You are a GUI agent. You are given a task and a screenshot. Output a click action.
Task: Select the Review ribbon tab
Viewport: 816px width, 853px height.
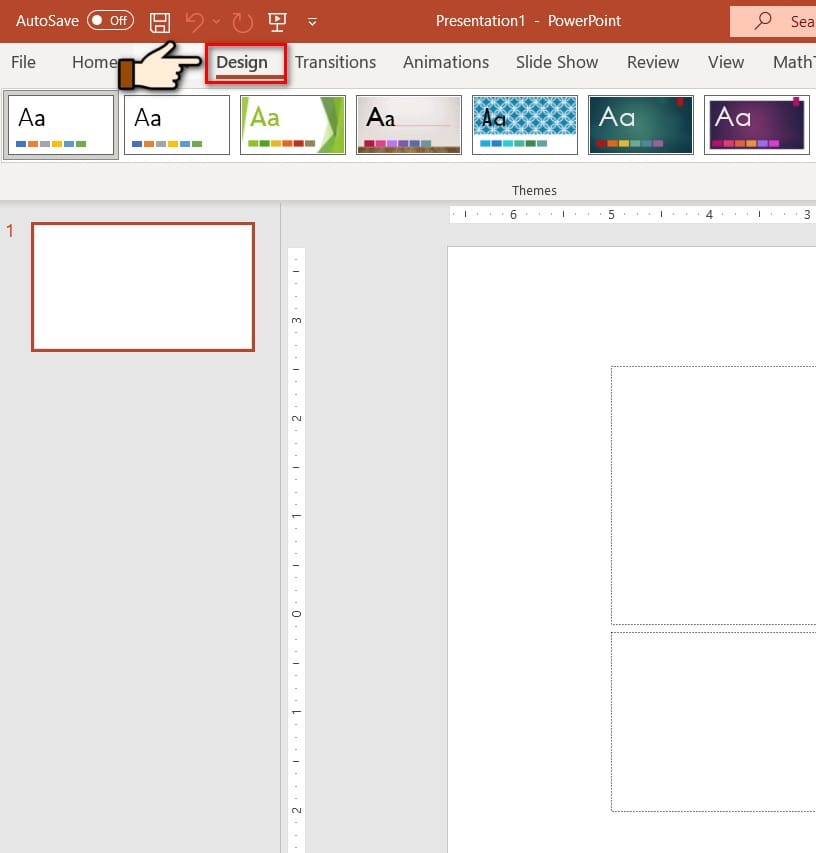[653, 62]
